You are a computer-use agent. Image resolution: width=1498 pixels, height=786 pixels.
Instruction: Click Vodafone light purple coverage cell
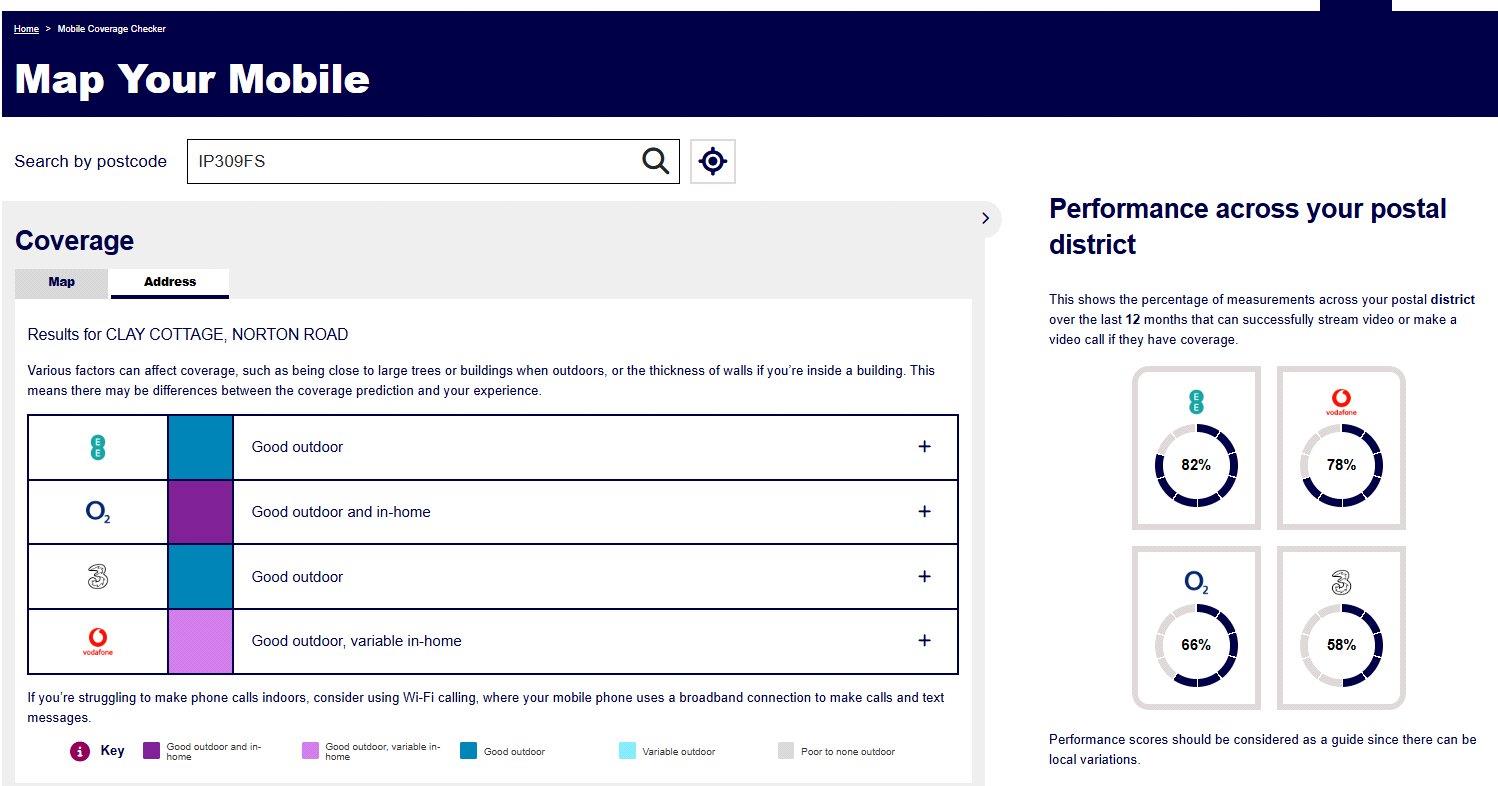click(200, 641)
